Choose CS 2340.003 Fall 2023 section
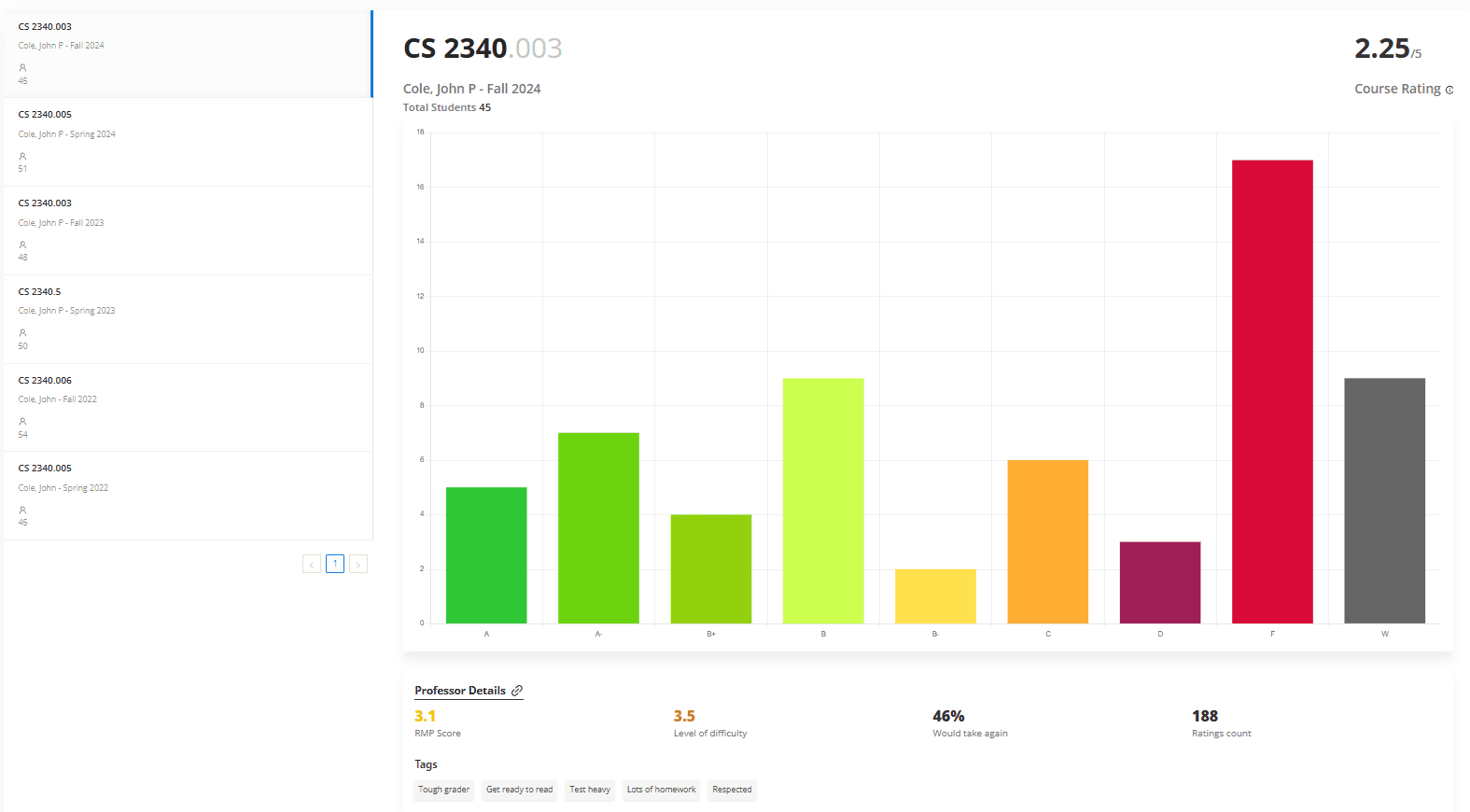 point(188,231)
